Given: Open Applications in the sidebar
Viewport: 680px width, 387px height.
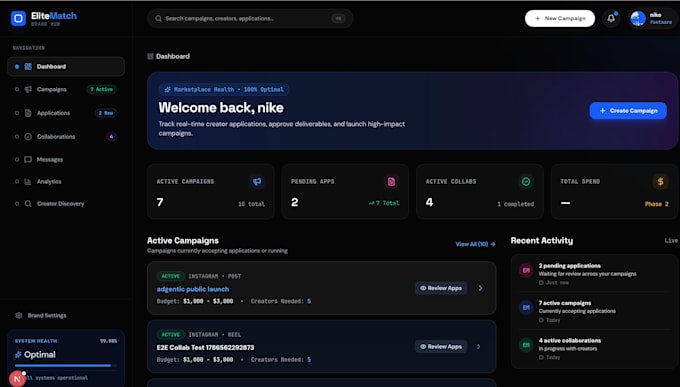Looking at the screenshot, I should [66, 113].
